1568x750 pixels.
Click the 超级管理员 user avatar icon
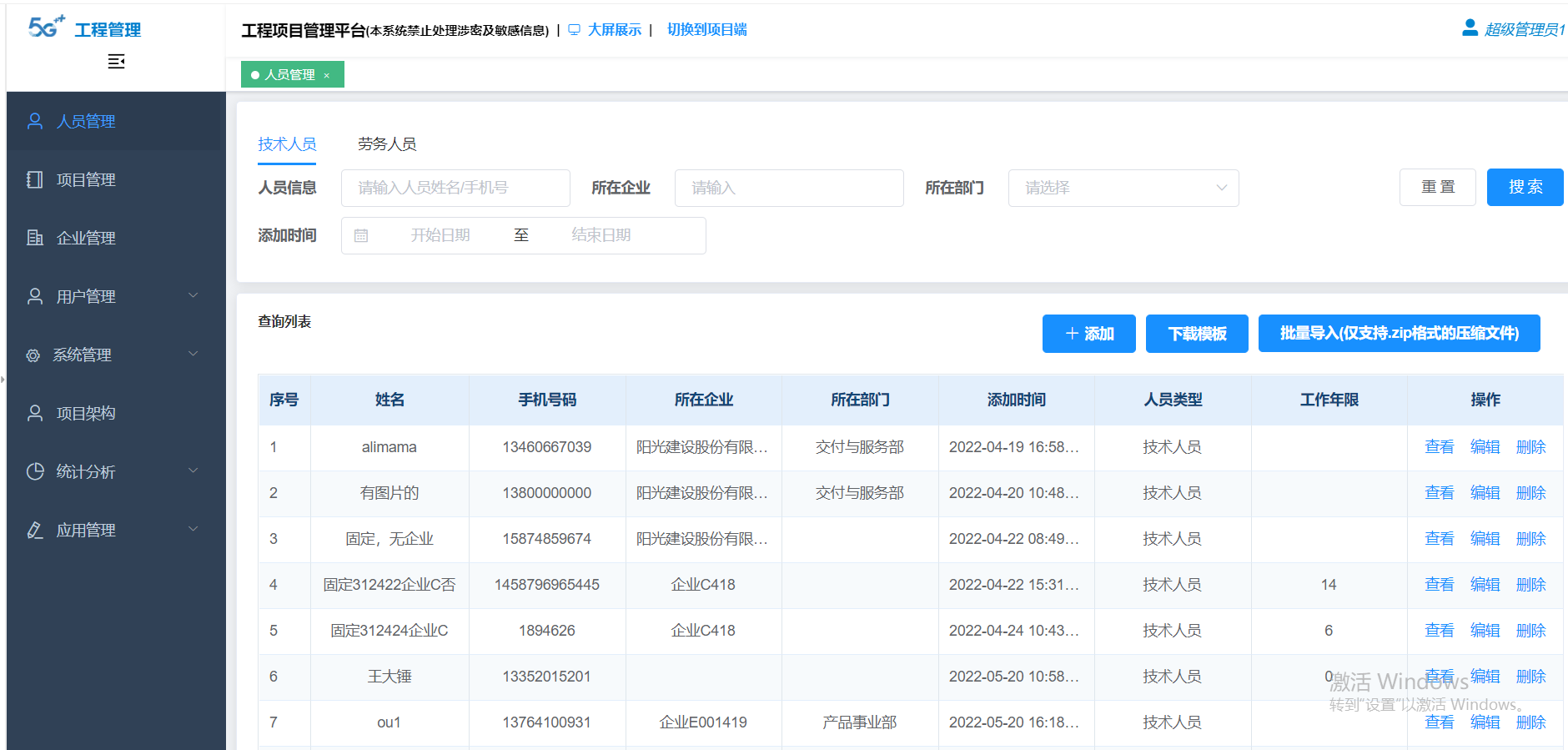[x=1470, y=28]
